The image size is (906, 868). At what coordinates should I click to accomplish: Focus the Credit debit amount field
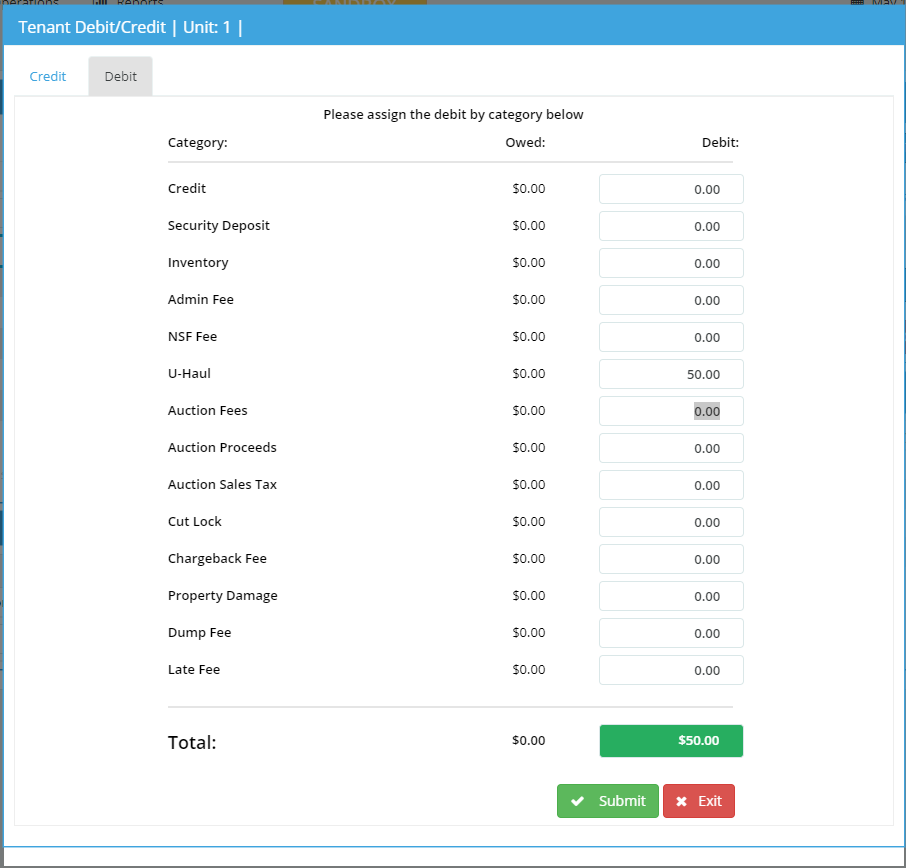pyautogui.click(x=671, y=189)
